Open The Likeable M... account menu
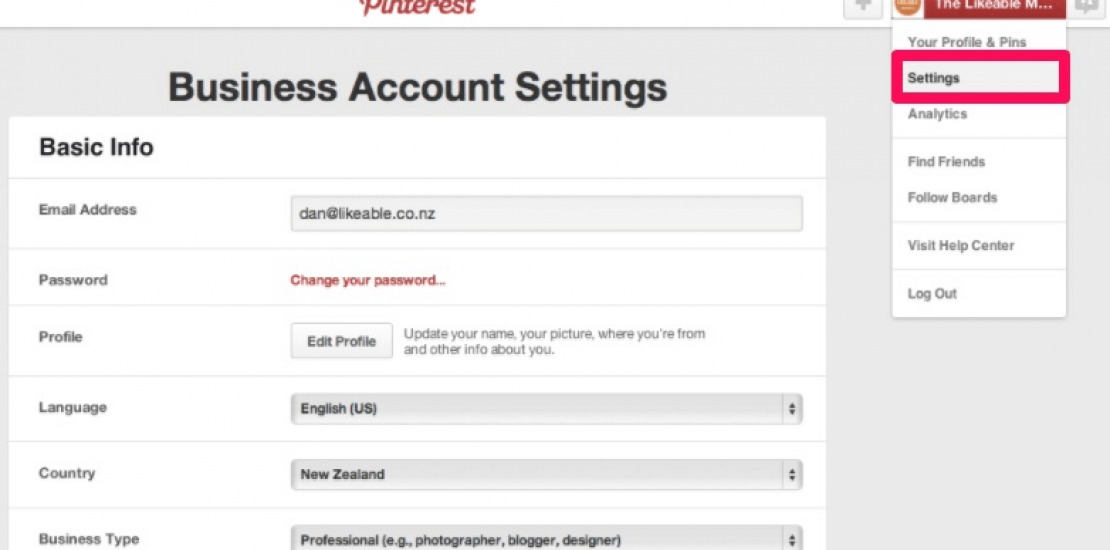 (992, 6)
